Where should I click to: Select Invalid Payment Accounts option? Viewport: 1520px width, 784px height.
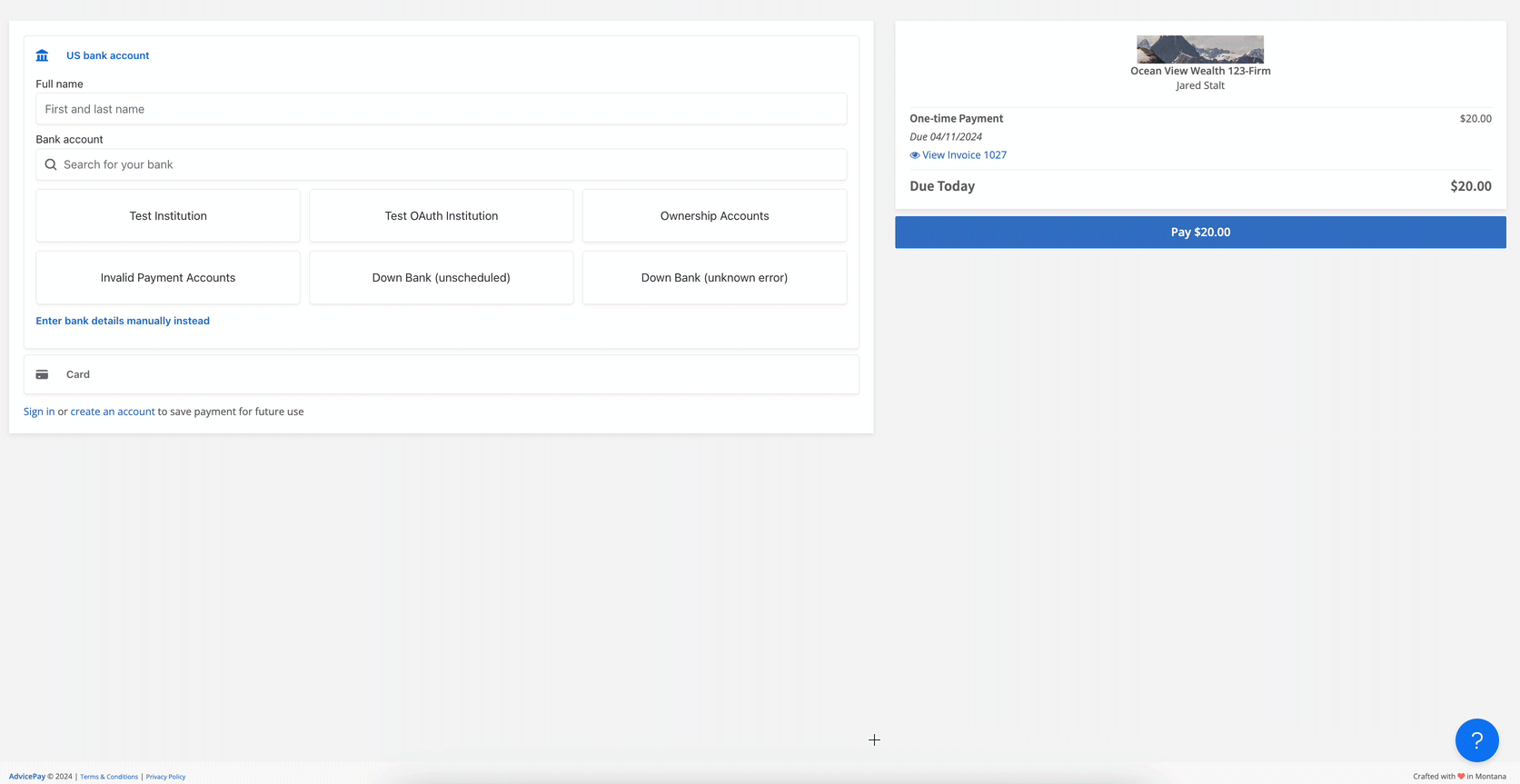click(x=168, y=278)
